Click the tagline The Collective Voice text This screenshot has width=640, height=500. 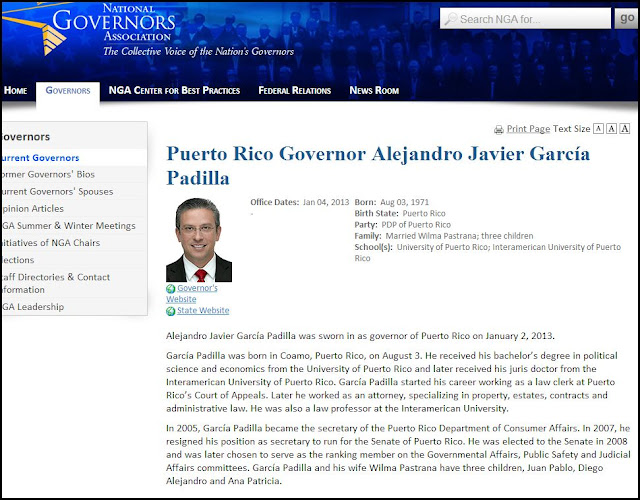tap(198, 51)
